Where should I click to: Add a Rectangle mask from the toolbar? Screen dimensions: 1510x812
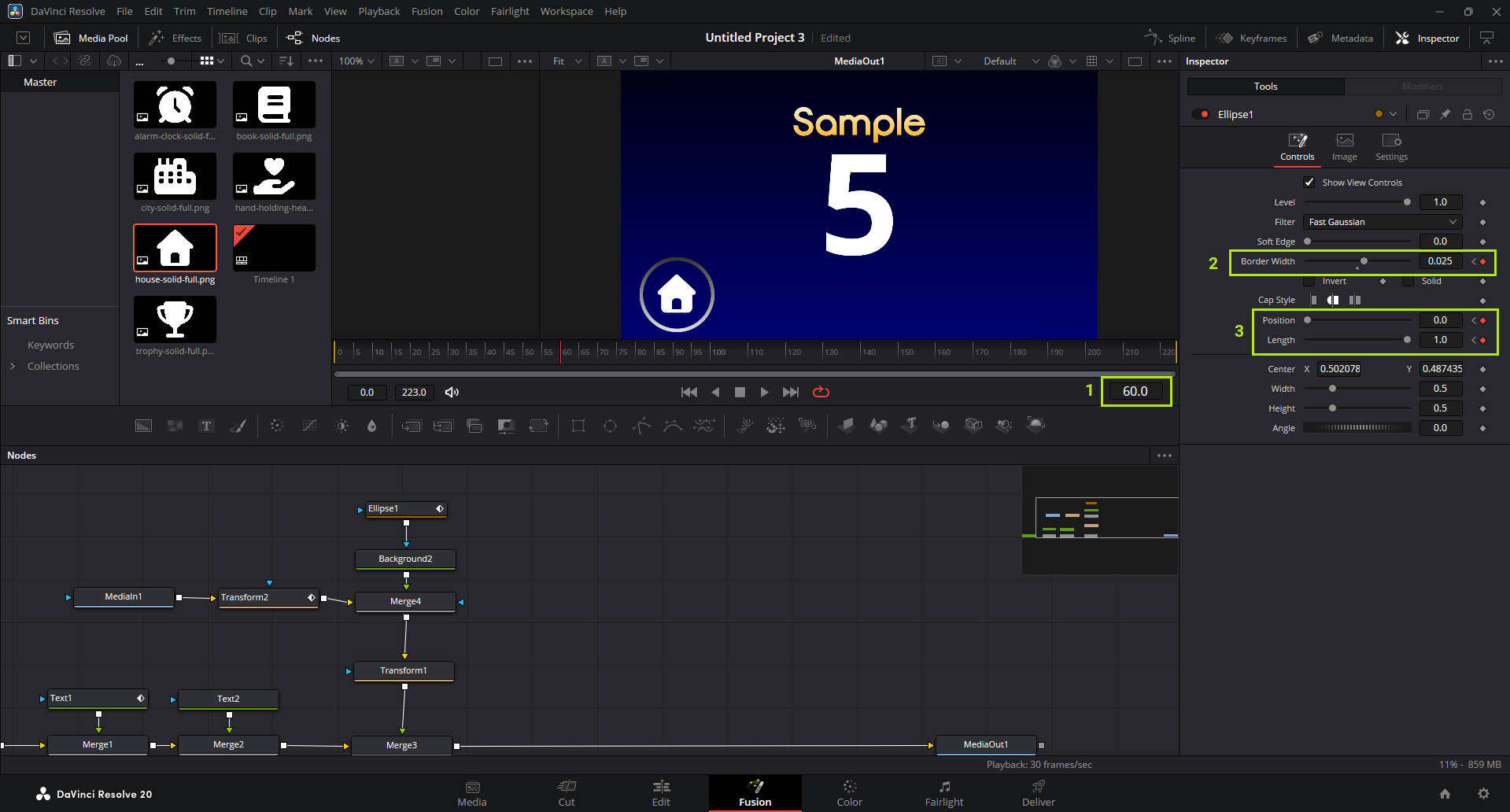coord(578,426)
